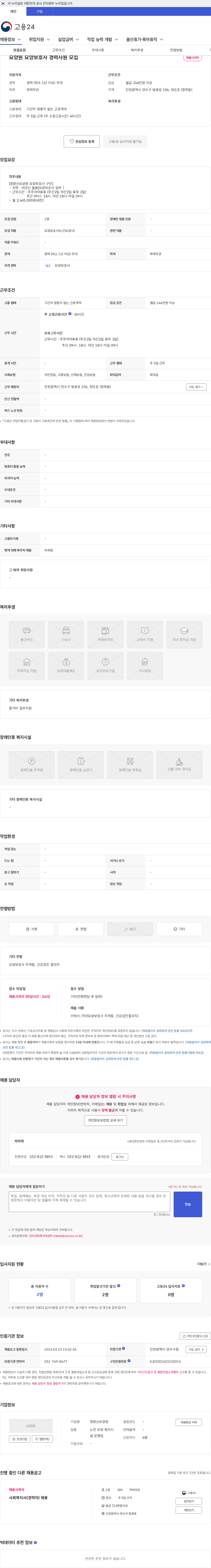
Task: Switch to the 개인 tab
Action: coord(13,12)
